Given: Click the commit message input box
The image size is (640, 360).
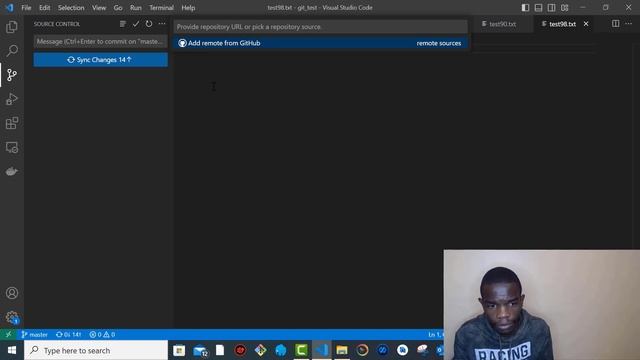Looking at the screenshot, I should click(x=100, y=41).
